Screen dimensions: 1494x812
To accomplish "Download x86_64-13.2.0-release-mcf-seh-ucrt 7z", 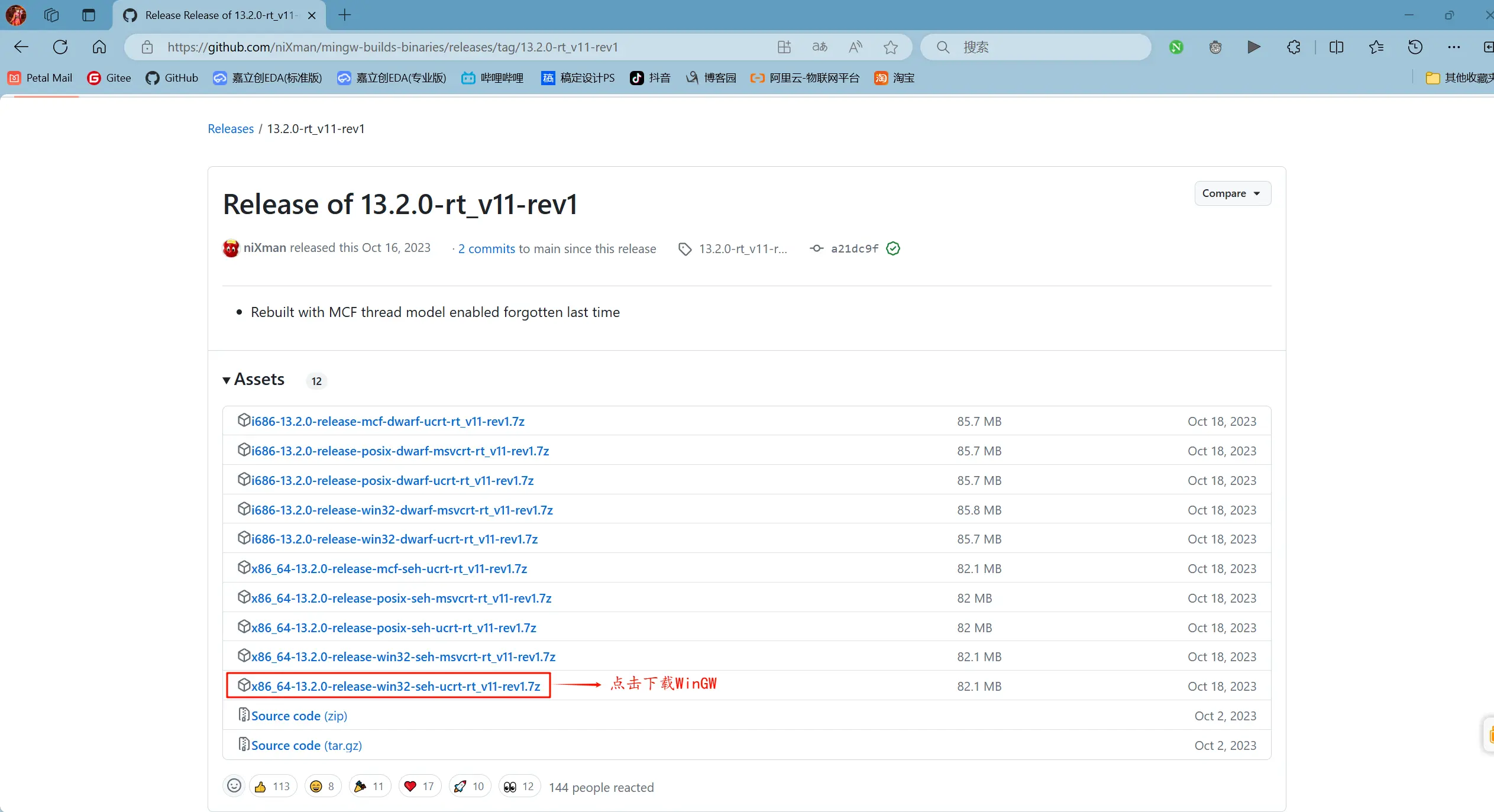I will point(389,568).
